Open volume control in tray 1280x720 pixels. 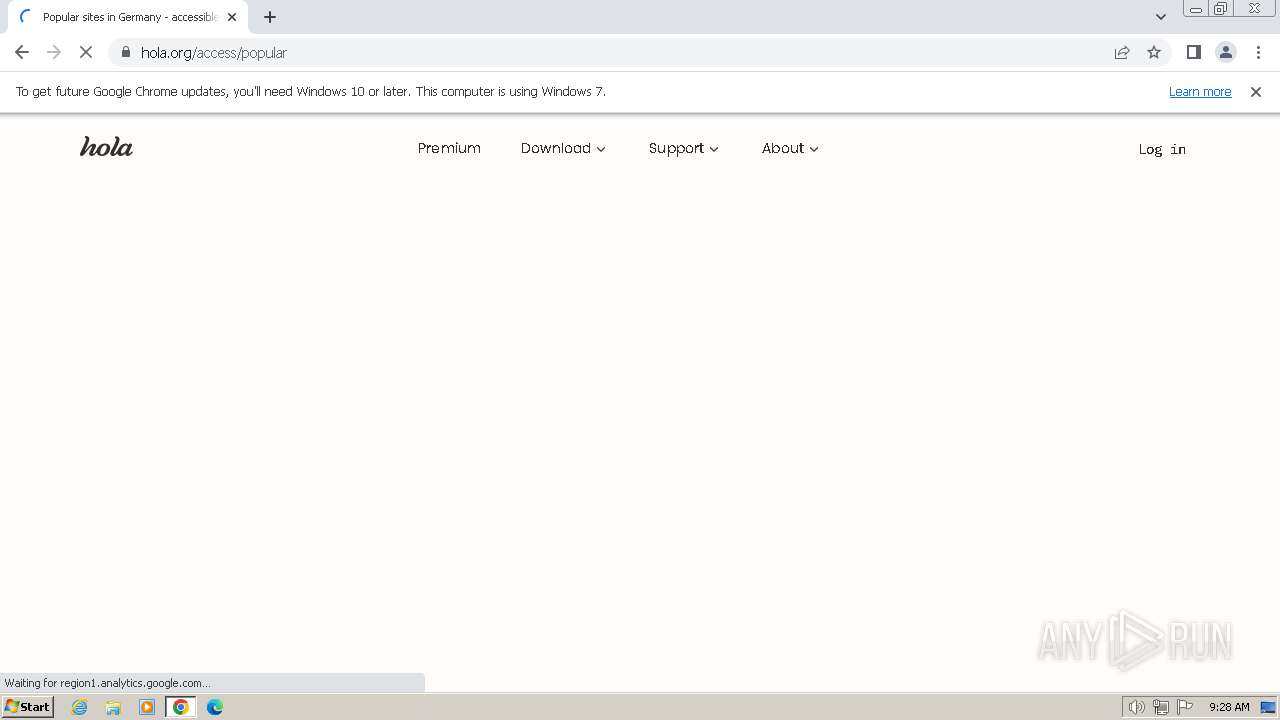(x=1136, y=707)
